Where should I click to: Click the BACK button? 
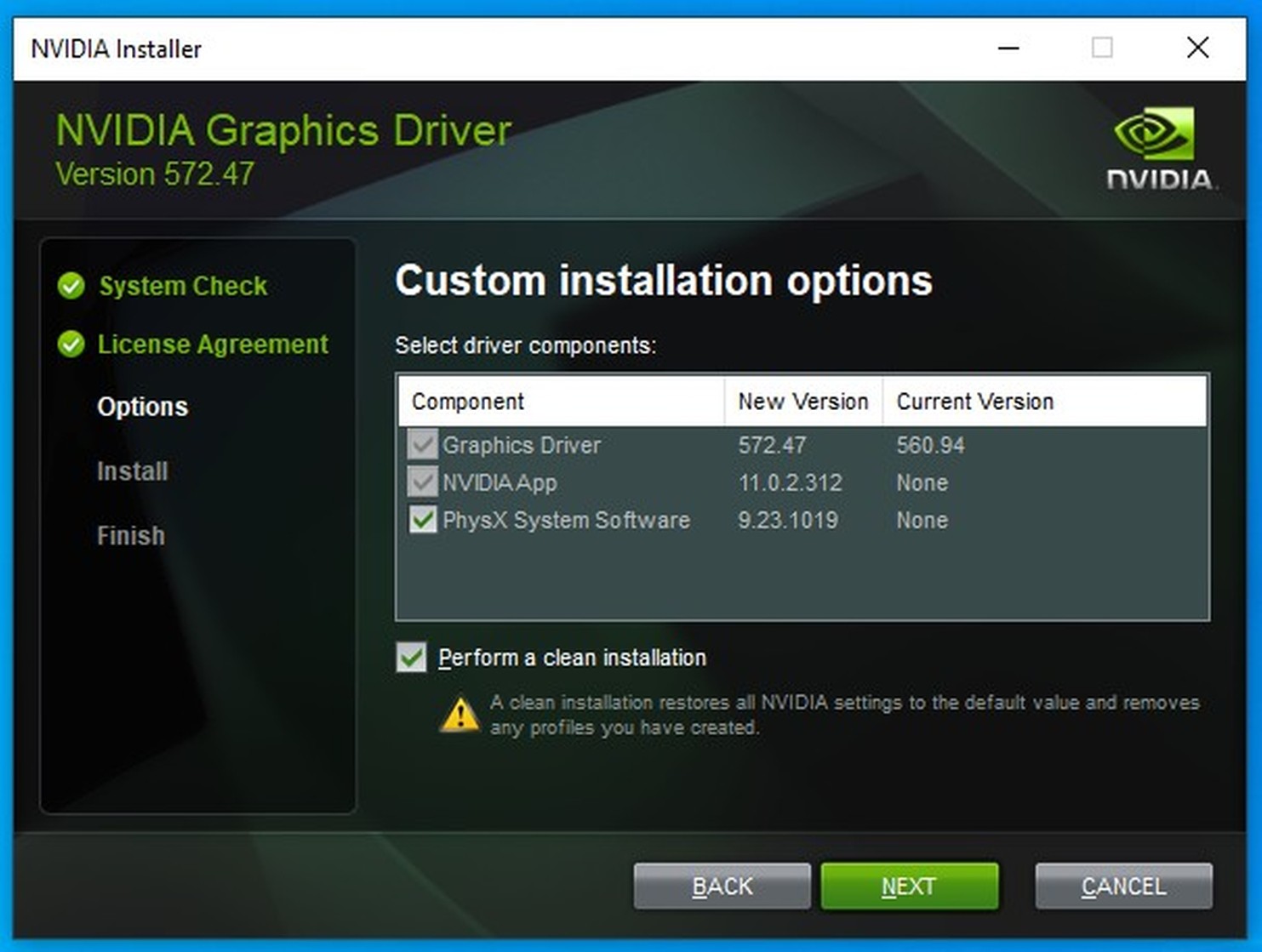(x=722, y=886)
